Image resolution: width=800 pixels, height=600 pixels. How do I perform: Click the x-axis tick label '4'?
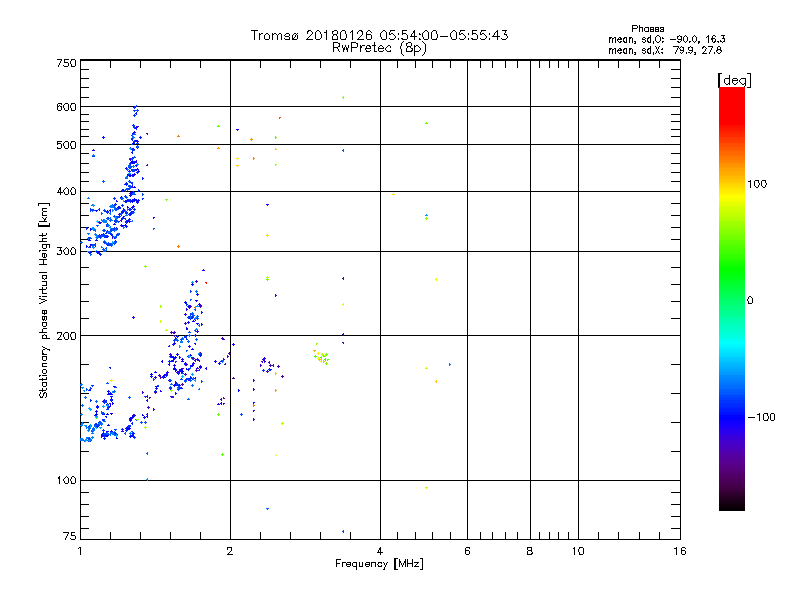[x=380, y=551]
